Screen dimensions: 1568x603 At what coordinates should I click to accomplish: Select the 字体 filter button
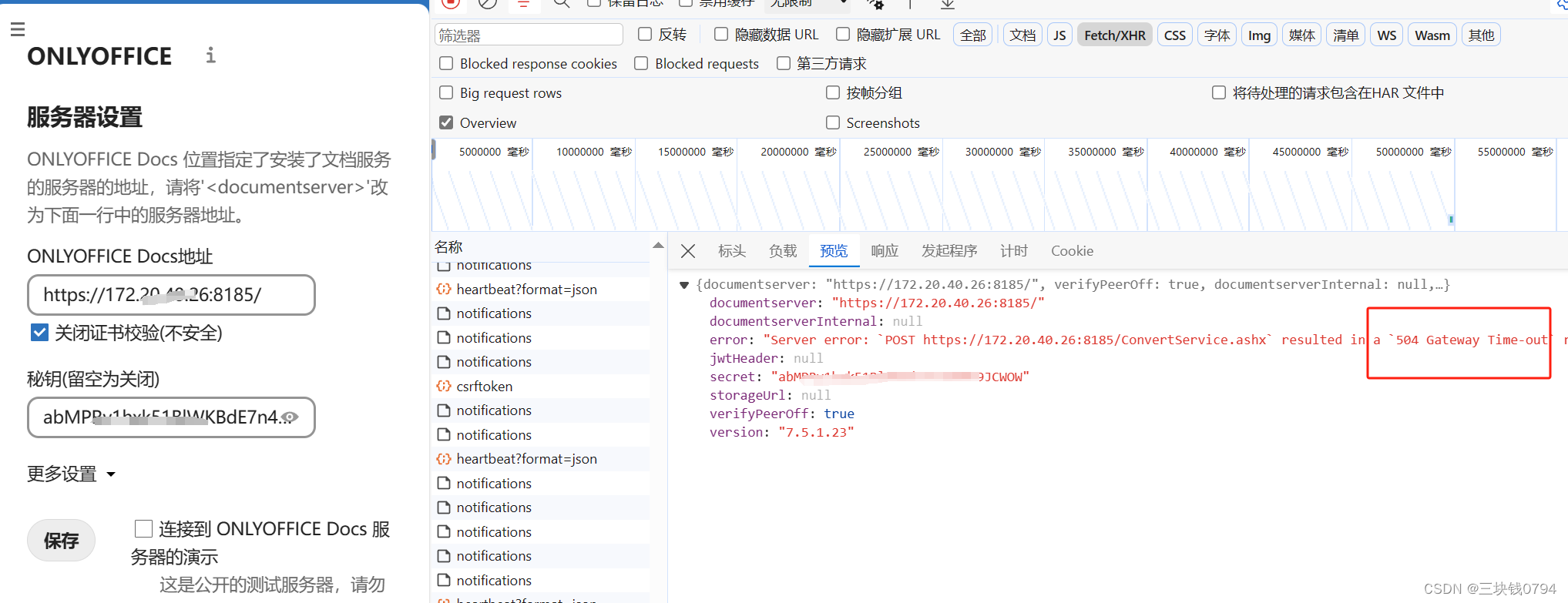pos(1217,35)
